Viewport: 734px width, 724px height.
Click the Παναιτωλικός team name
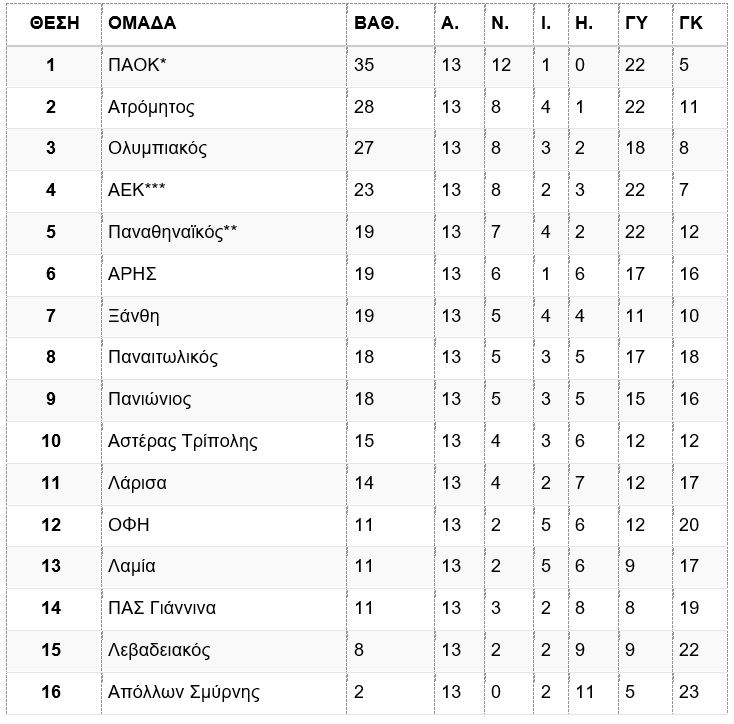[x=163, y=357]
